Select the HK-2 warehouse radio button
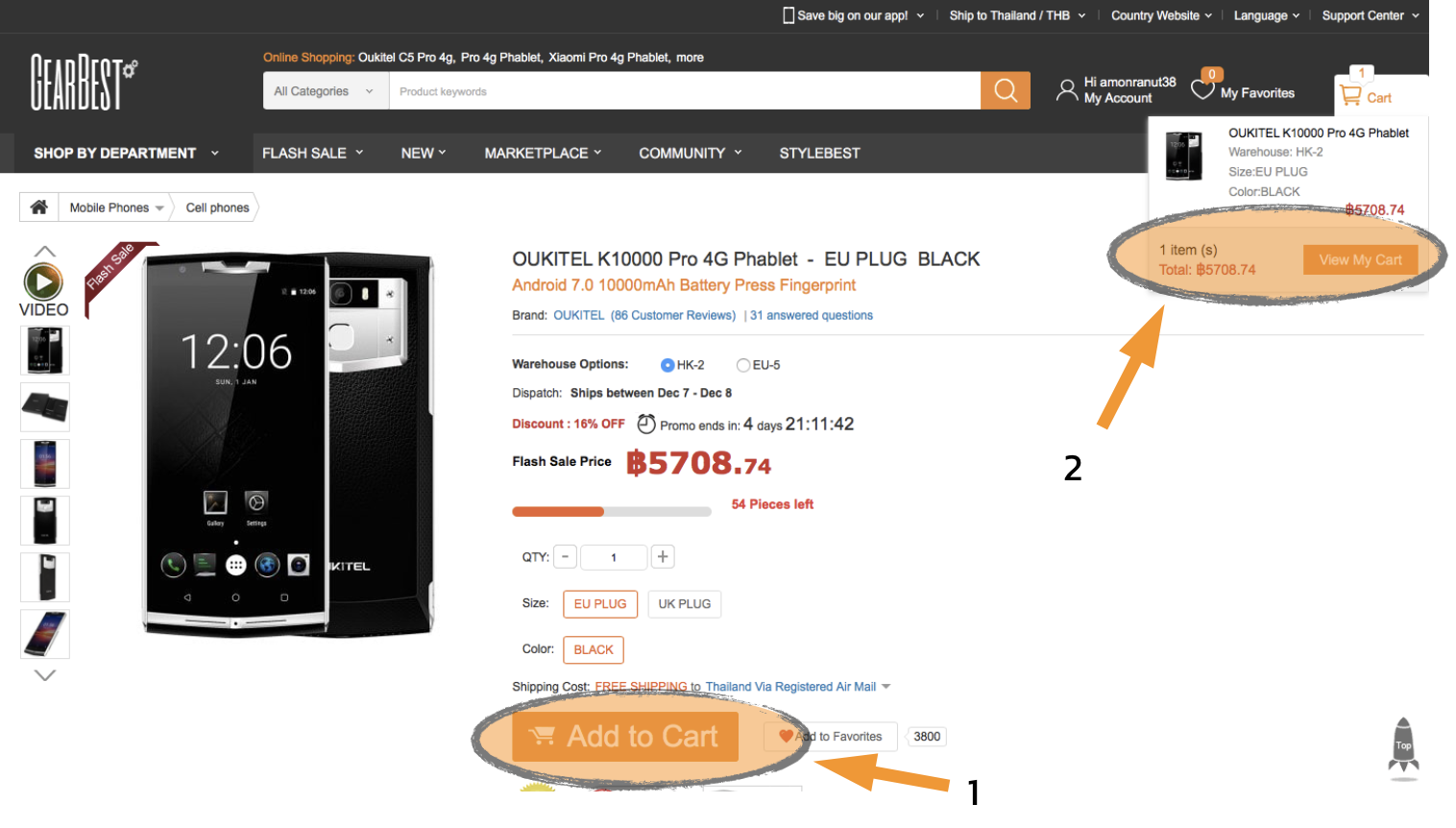The image size is (1456, 828). click(667, 365)
